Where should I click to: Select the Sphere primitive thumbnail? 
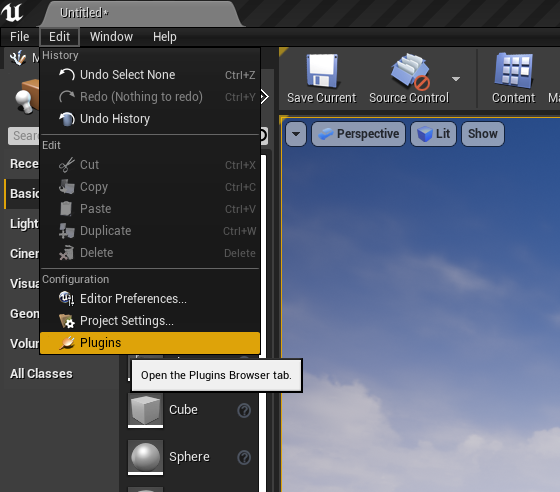click(x=145, y=457)
